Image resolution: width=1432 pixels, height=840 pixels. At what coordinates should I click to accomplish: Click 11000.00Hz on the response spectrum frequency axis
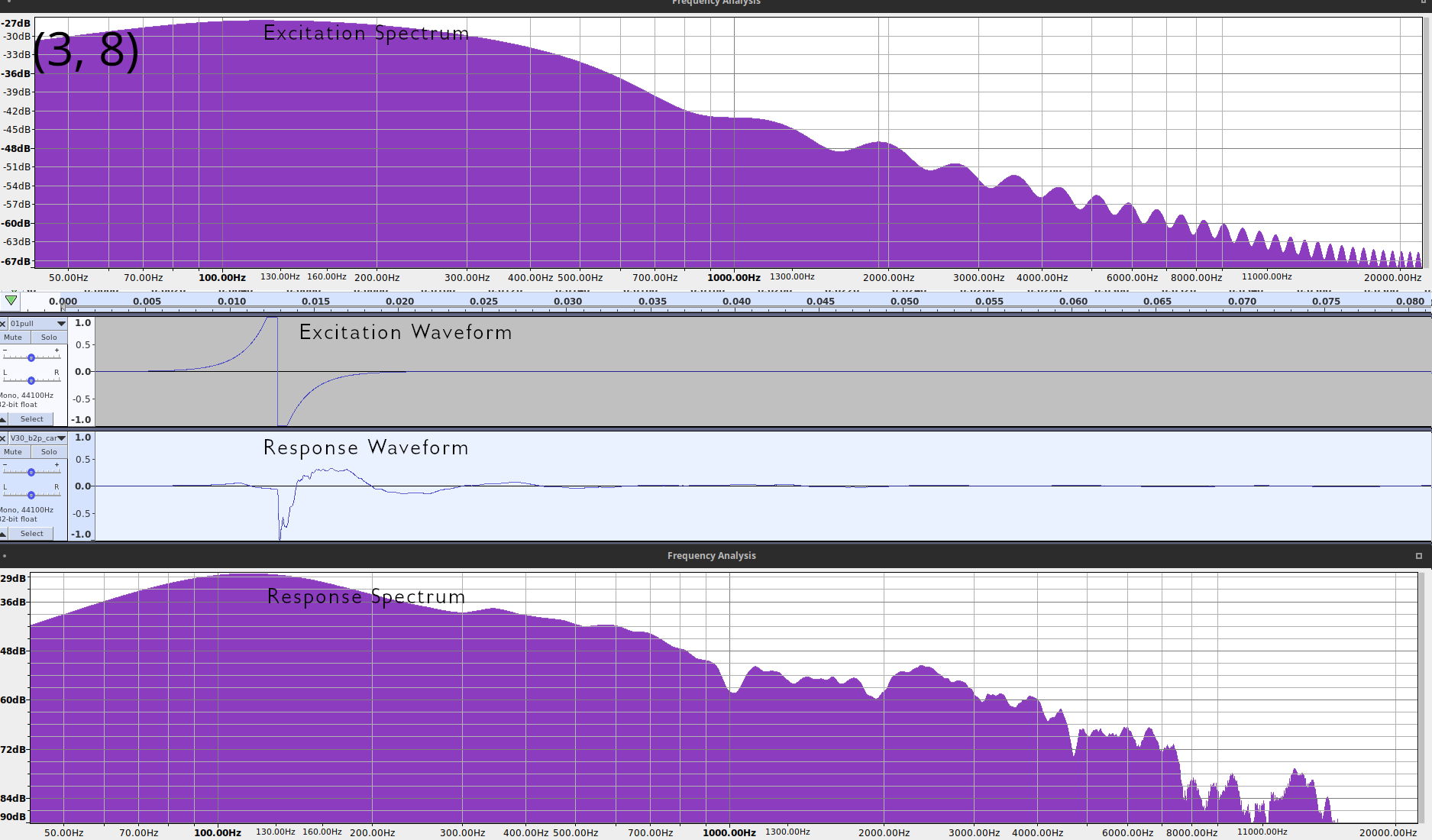tap(1262, 832)
